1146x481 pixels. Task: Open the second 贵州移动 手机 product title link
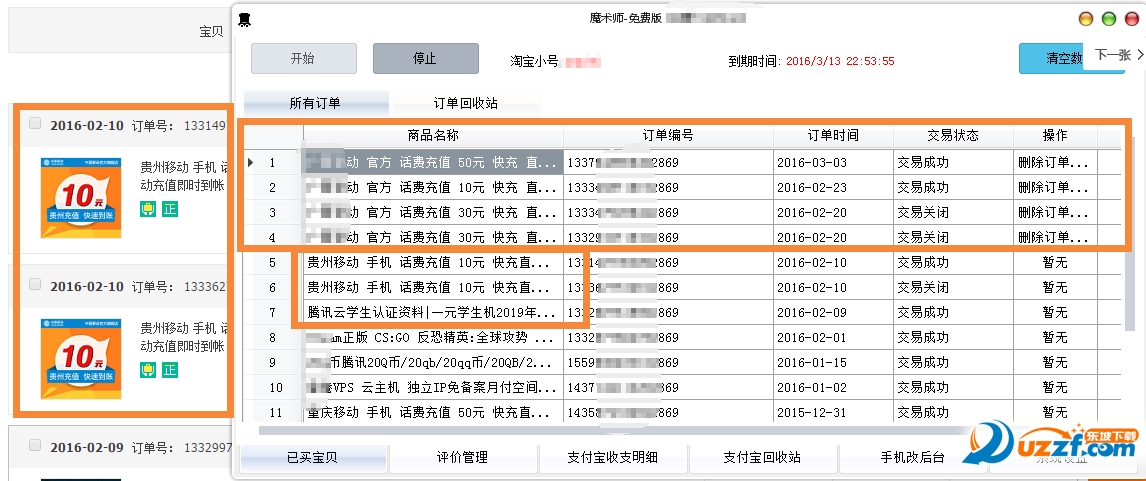(185, 337)
